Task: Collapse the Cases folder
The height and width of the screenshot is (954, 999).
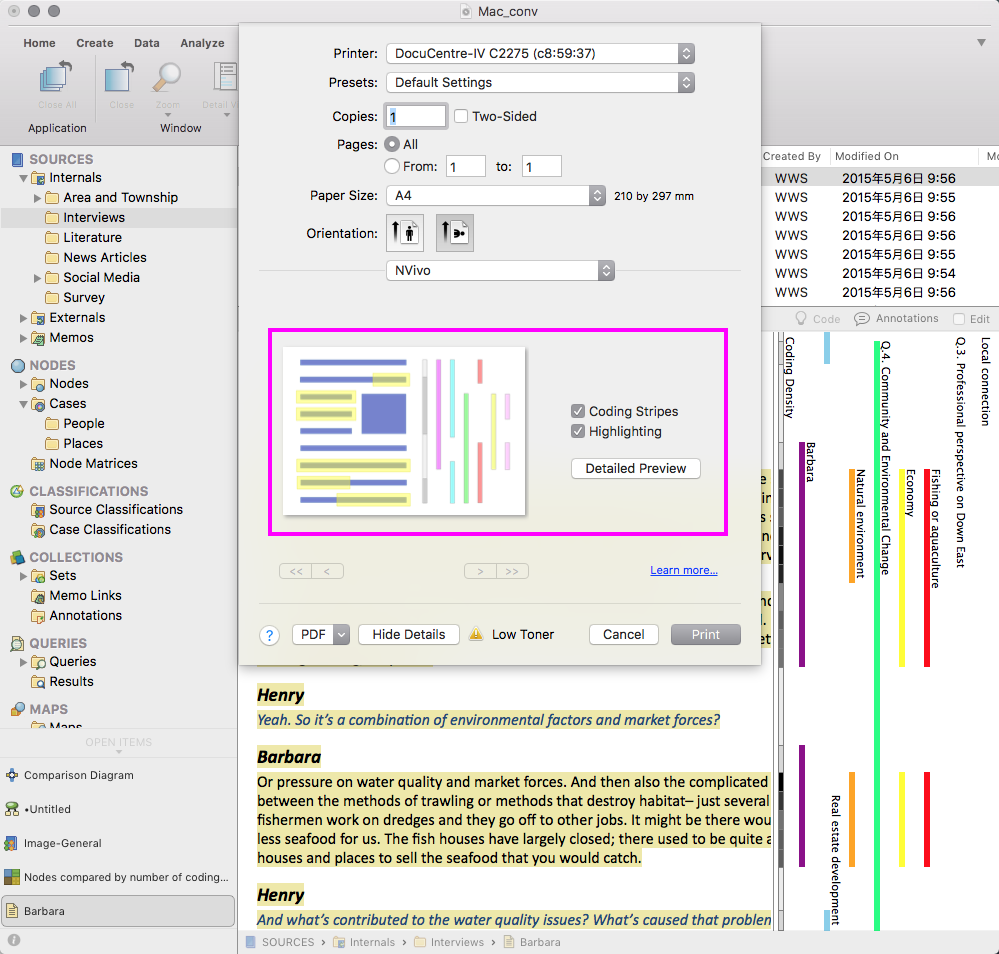Action: pyautogui.click(x=24, y=404)
